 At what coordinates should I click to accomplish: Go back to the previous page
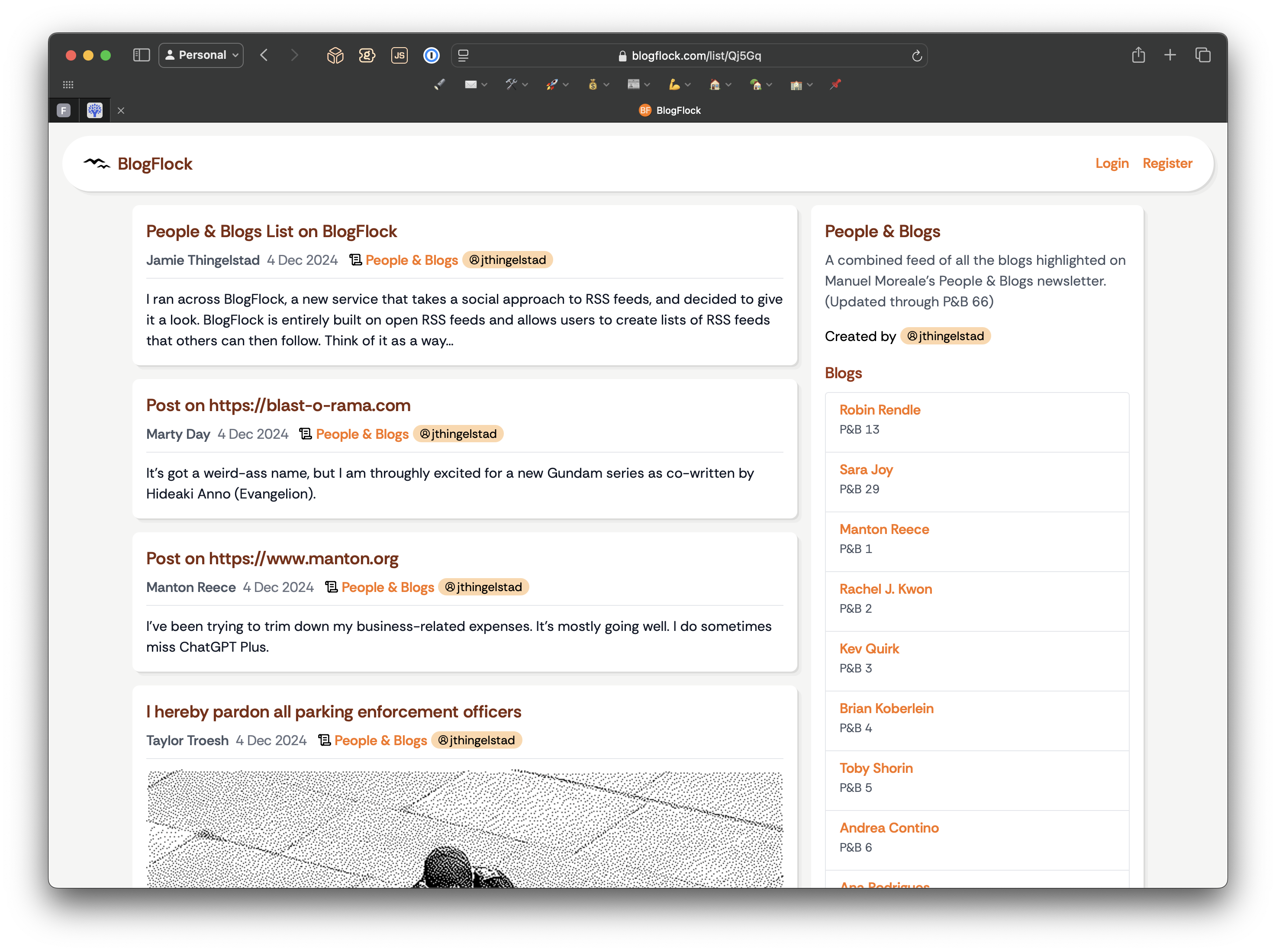[x=264, y=55]
